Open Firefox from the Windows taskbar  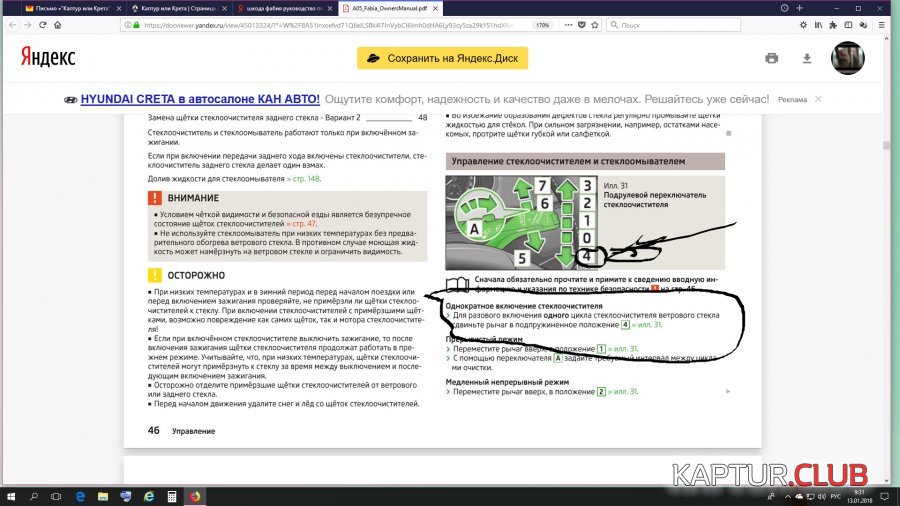194,496
